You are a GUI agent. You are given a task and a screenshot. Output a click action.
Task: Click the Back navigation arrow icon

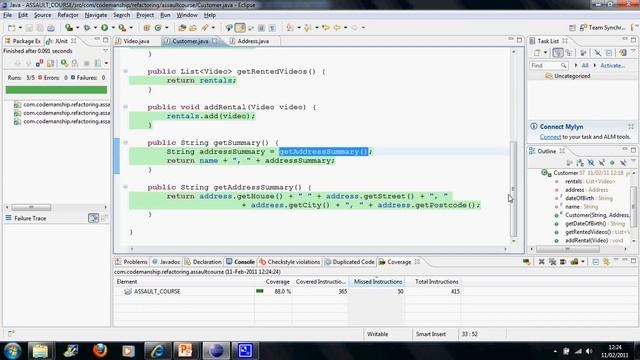click(x=337, y=28)
